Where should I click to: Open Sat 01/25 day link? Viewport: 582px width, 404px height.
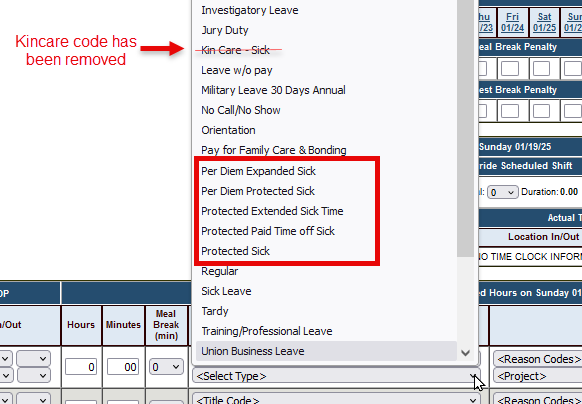(x=544, y=22)
